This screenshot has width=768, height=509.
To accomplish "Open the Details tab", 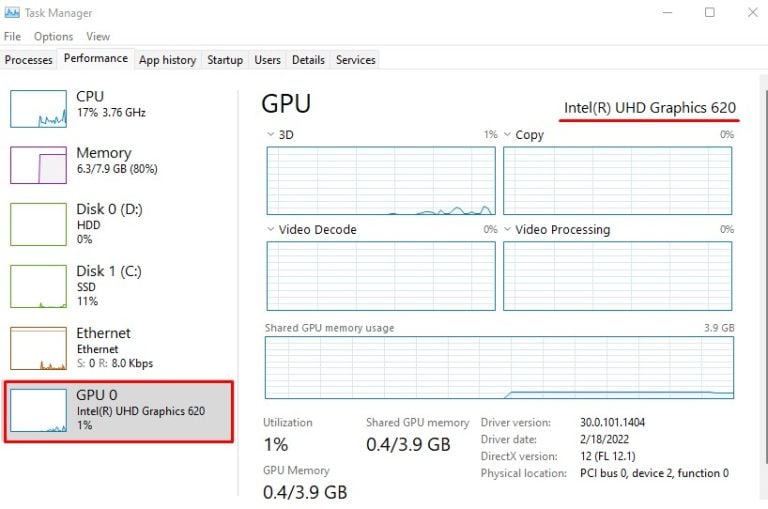I will [308, 60].
